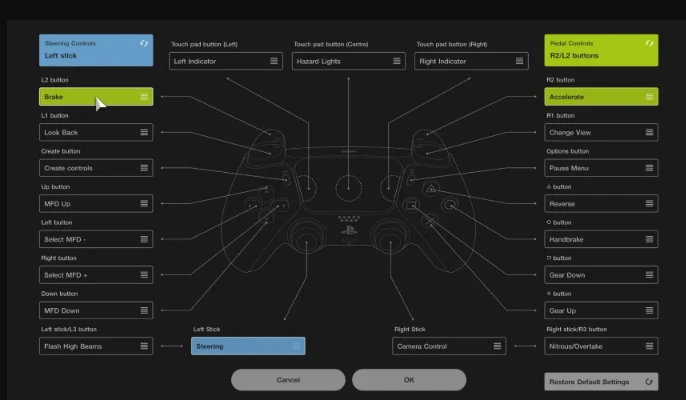Click the circle button on the controller diagram
686x400 pixels.
(450, 204)
